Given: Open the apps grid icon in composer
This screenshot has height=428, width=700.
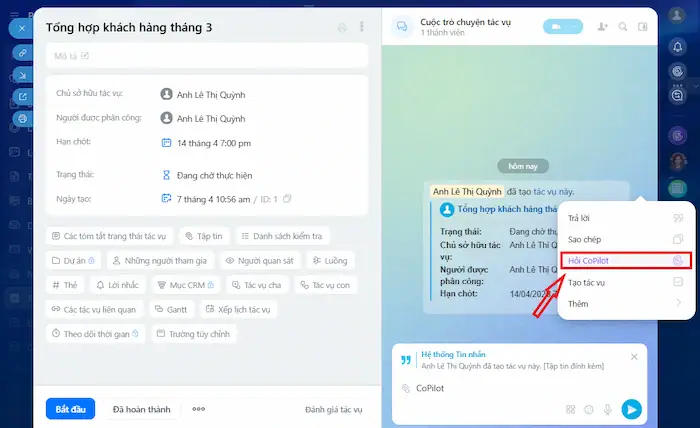Looking at the screenshot, I should 570,409.
